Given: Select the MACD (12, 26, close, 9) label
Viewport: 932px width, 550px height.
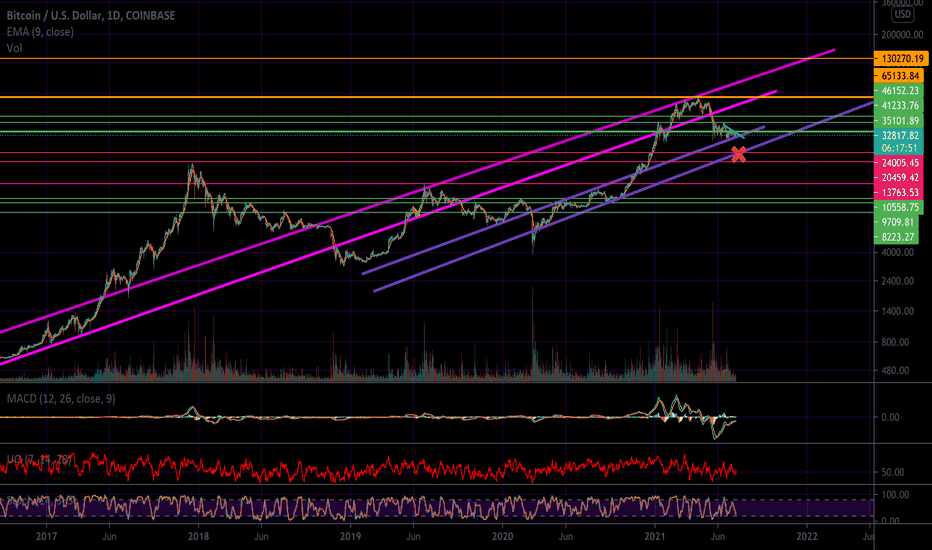Looking at the screenshot, I should (x=61, y=398).
